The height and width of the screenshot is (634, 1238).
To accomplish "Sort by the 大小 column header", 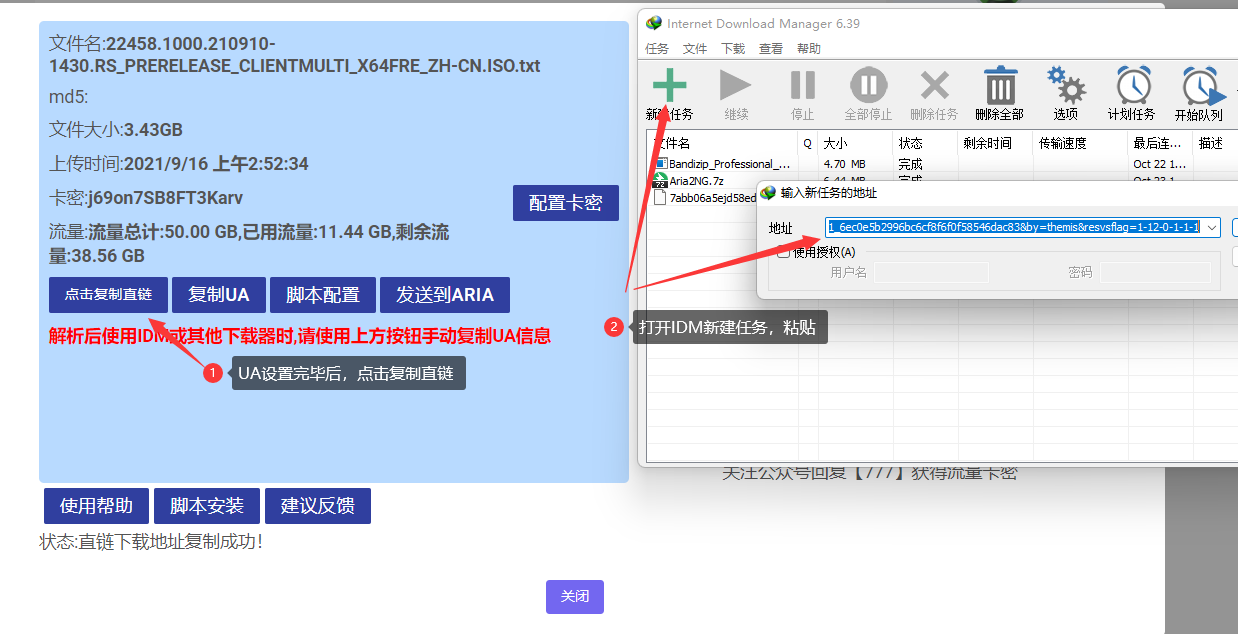I will click(855, 143).
